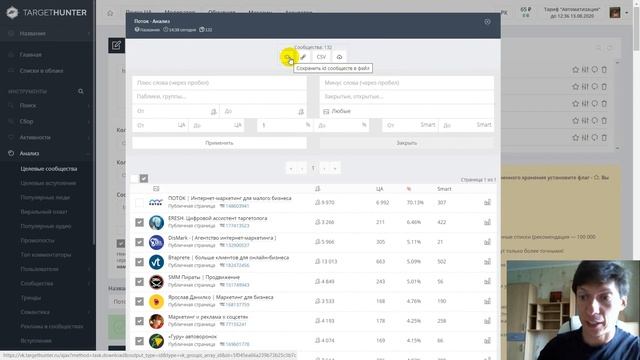The height and width of the screenshot is (360, 640).
Task: Click the save community ids to file icon
Action: pyautogui.click(x=287, y=57)
